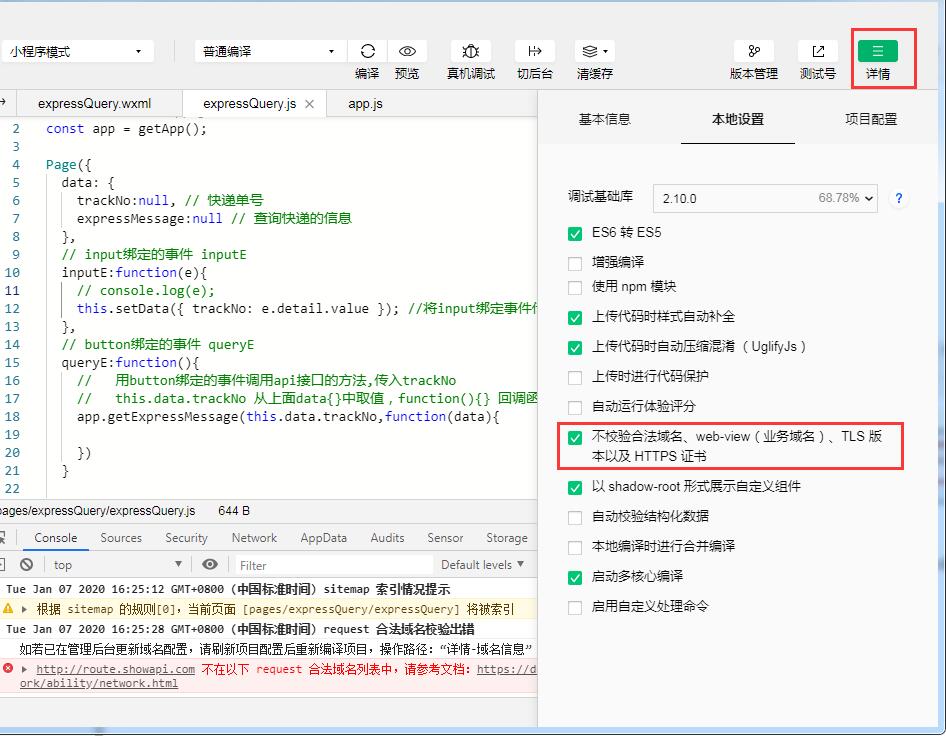Click code line 18 app.getExpressMessage
Image resolution: width=946 pixels, height=736 pixels.
(288, 416)
